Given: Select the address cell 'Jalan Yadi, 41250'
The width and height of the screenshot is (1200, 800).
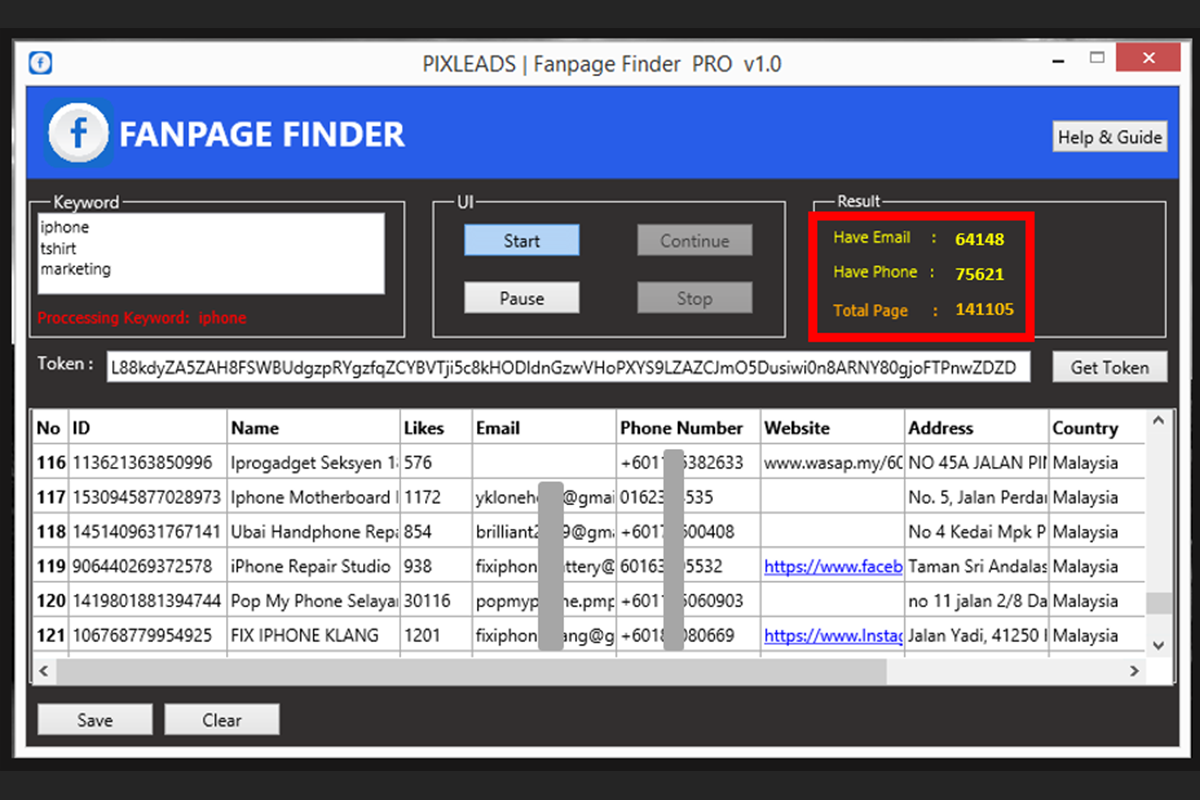Looking at the screenshot, I should tap(977, 635).
